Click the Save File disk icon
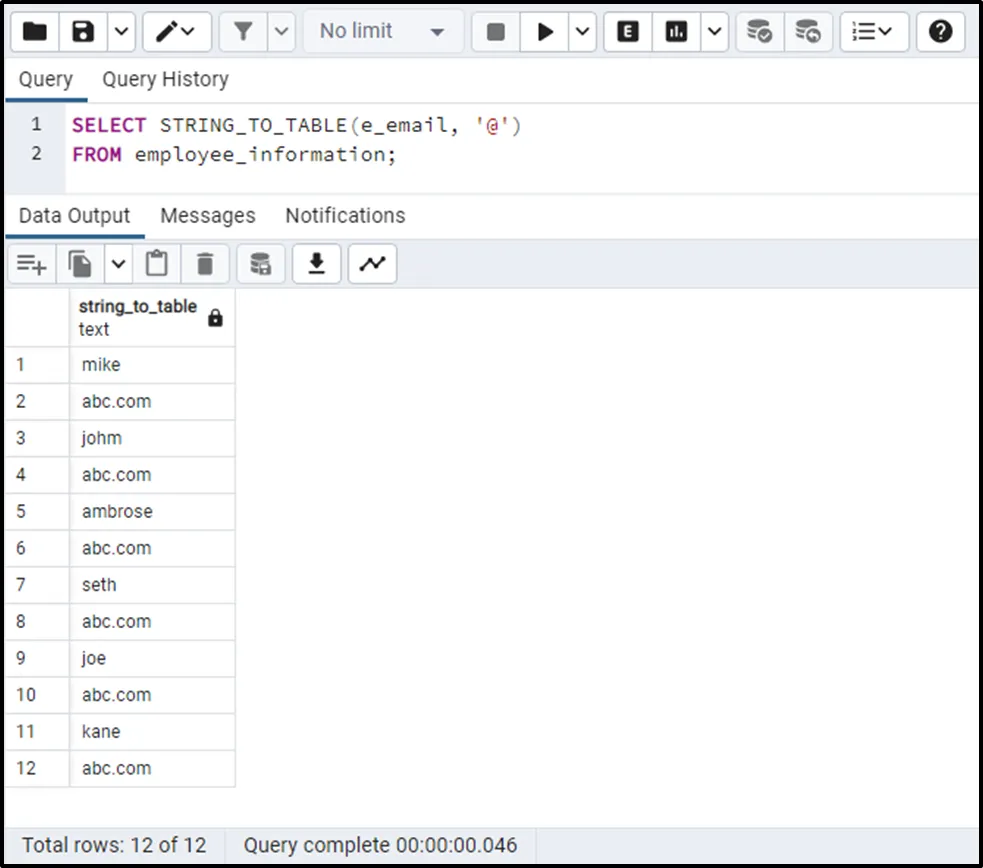This screenshot has width=983, height=868. coord(84,32)
